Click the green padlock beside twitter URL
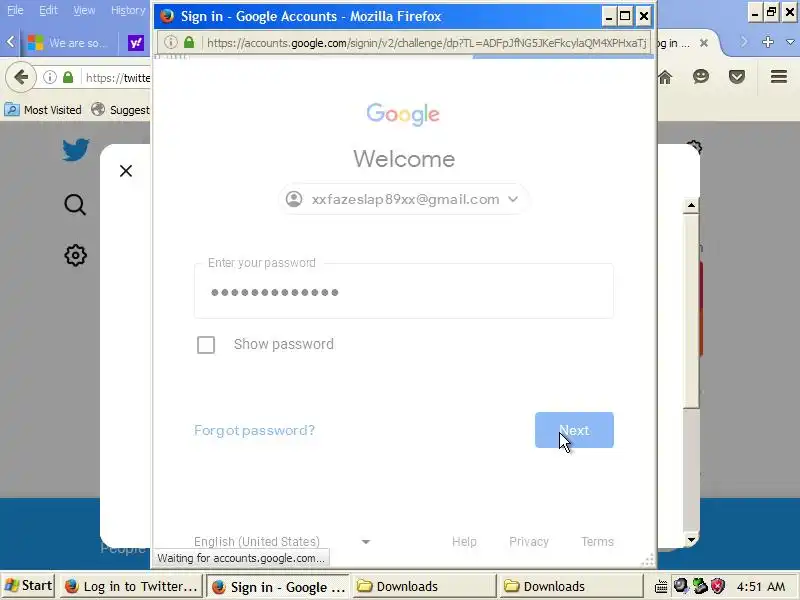 coord(68,77)
